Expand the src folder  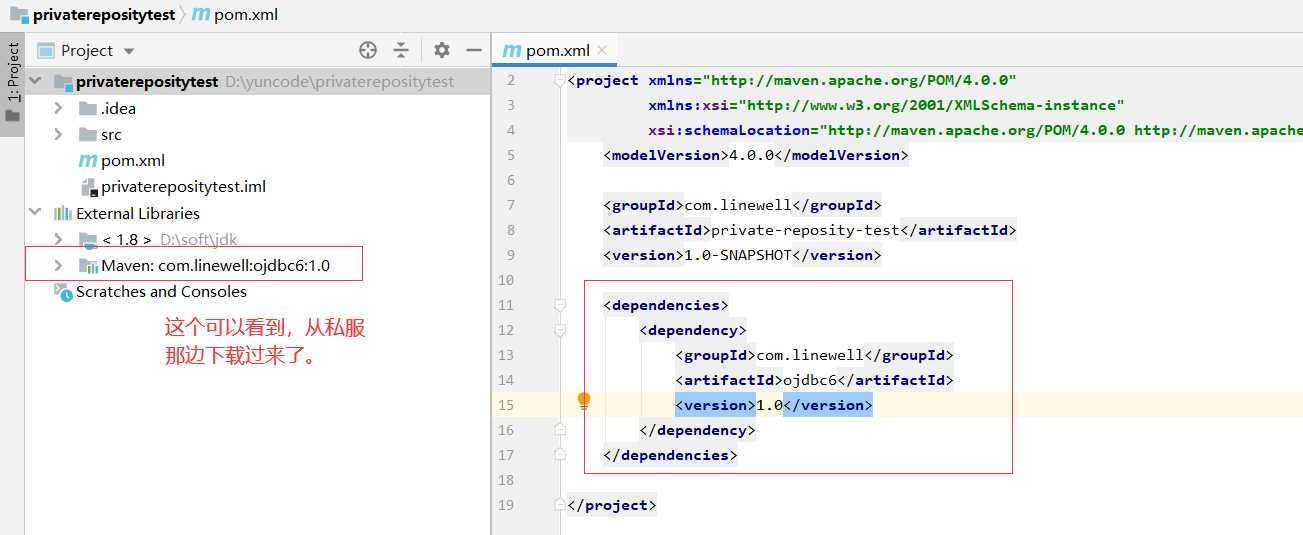pos(58,134)
